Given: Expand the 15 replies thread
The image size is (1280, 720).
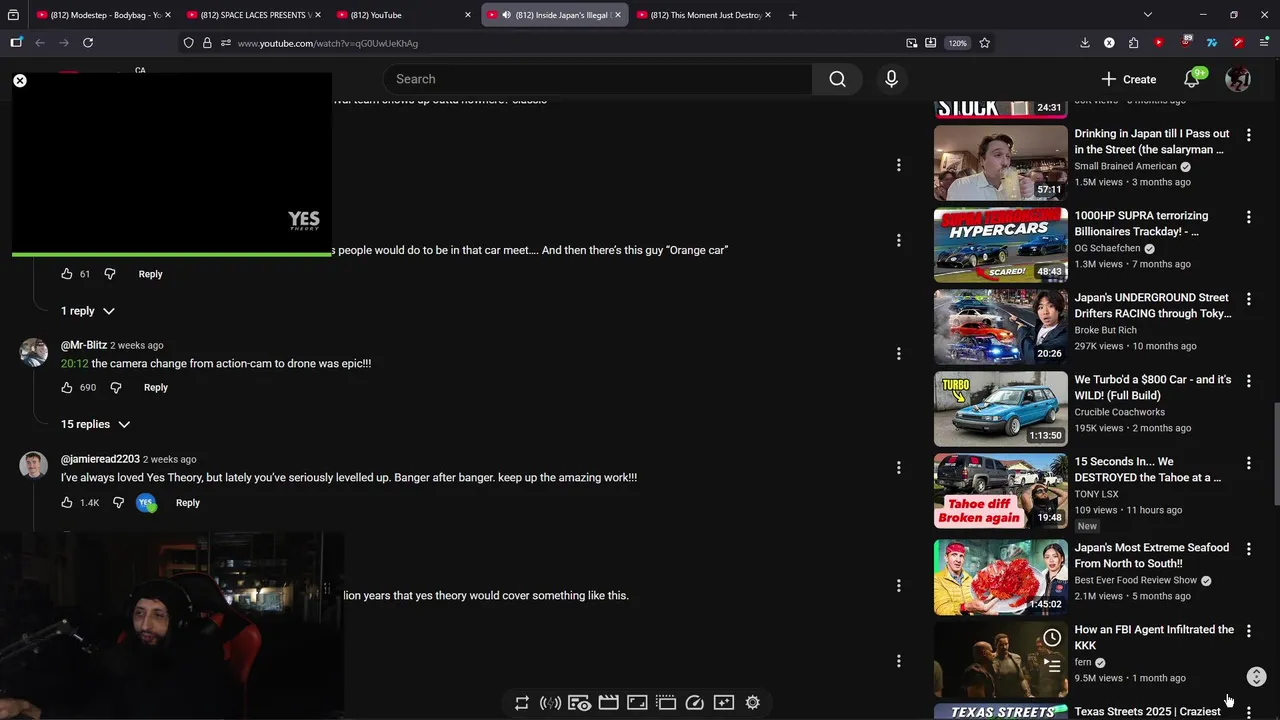Looking at the screenshot, I should [95, 424].
